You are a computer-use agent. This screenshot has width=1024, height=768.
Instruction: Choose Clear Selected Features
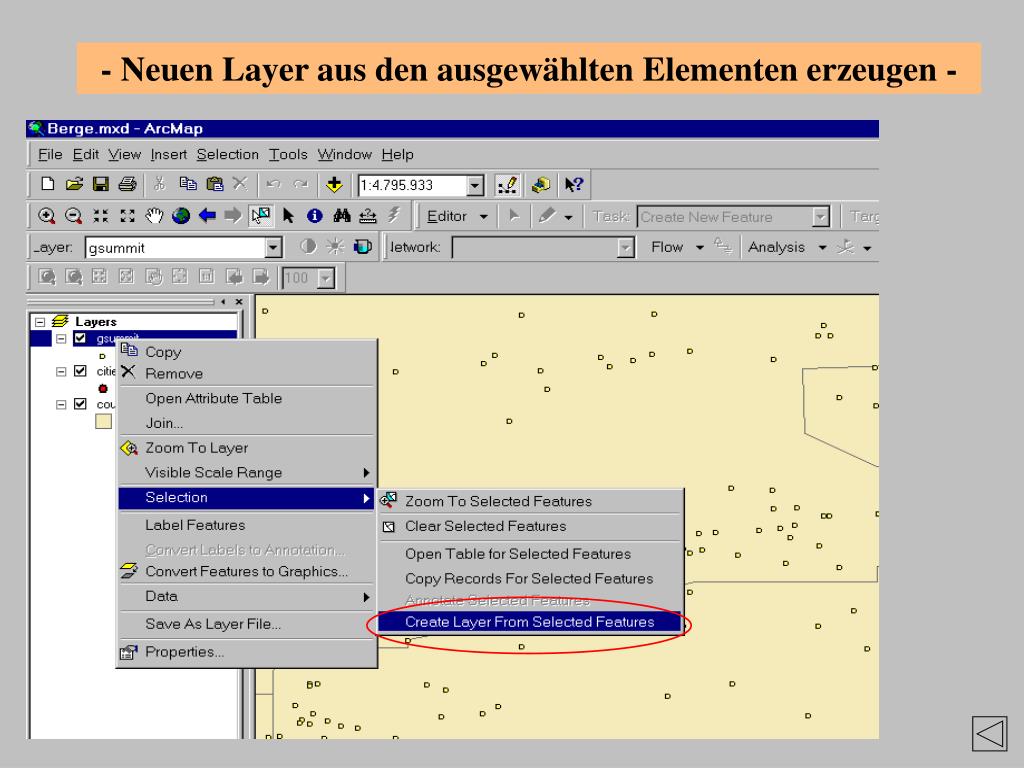point(530,526)
